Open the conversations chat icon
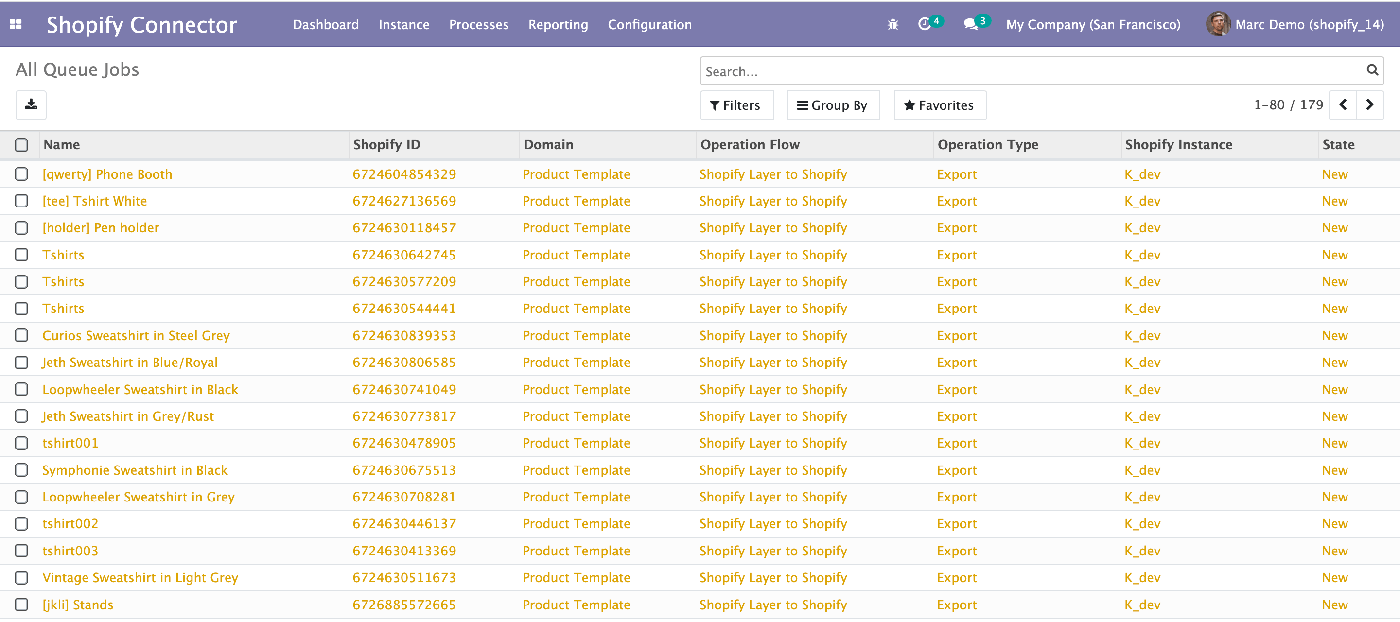The image size is (1400, 622). coord(970,24)
